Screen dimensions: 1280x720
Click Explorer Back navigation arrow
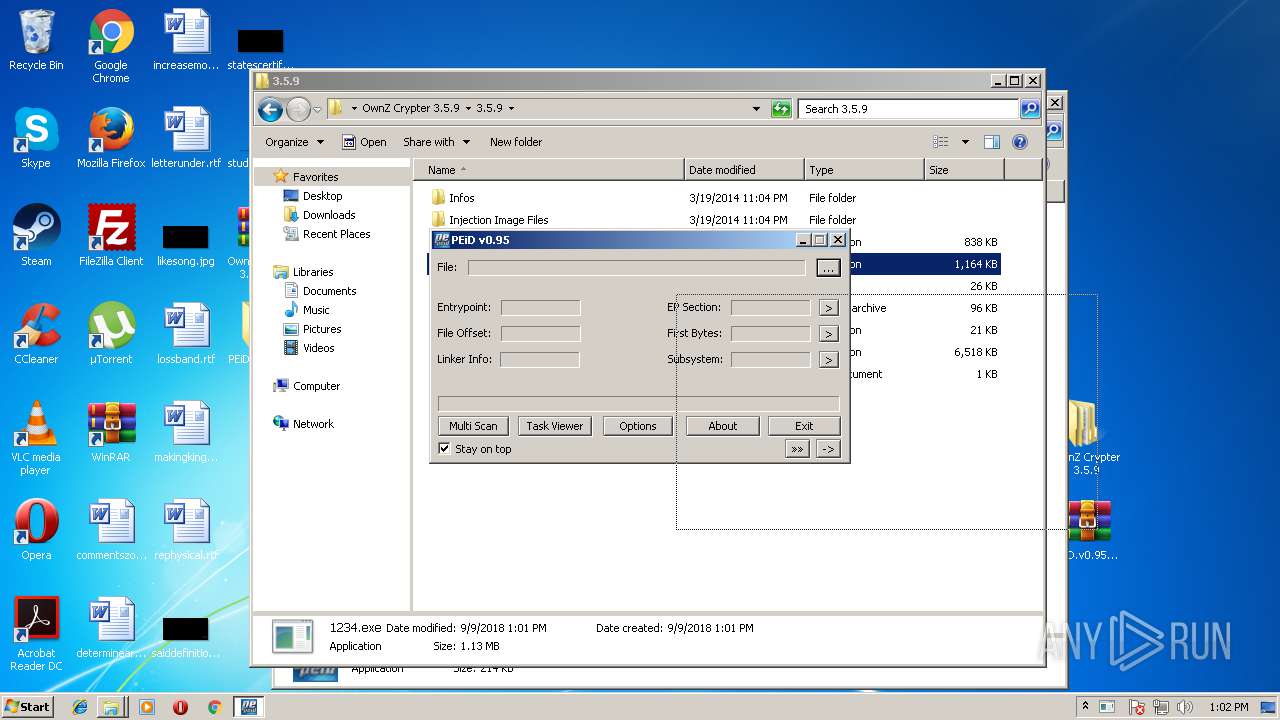tap(270, 109)
